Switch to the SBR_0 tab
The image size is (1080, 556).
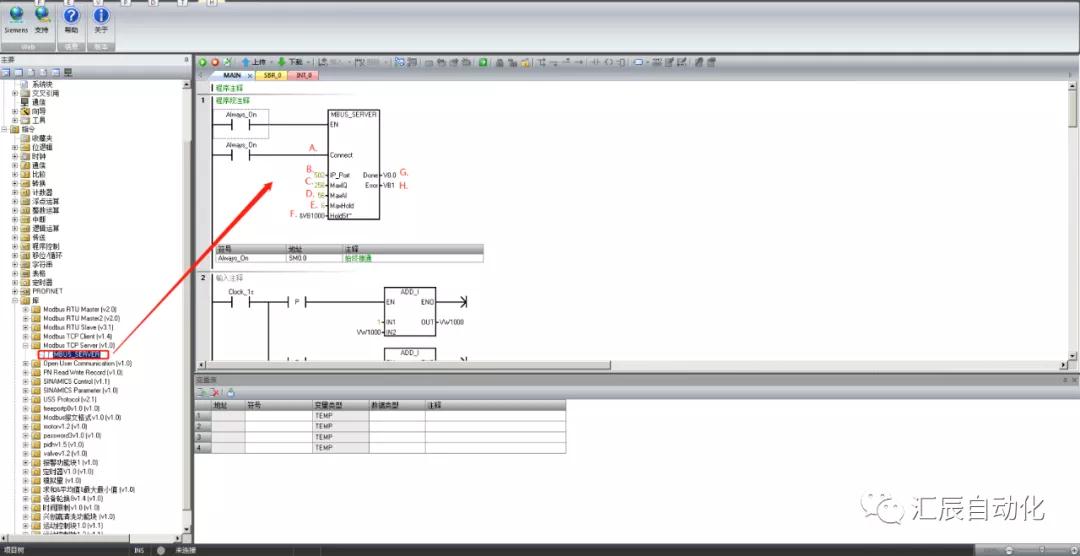tap(273, 75)
